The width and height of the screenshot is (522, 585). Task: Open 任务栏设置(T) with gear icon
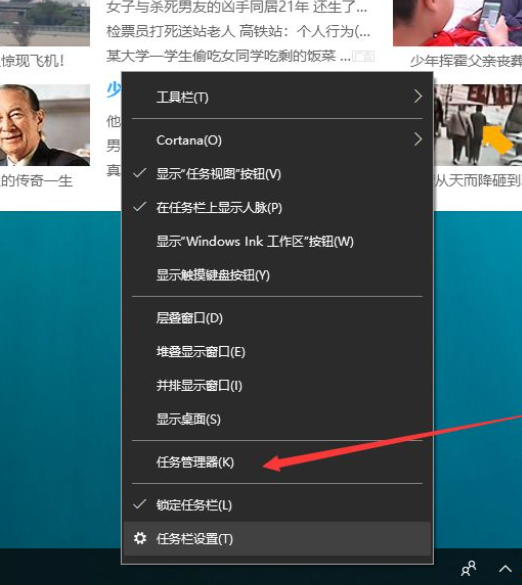(277, 538)
